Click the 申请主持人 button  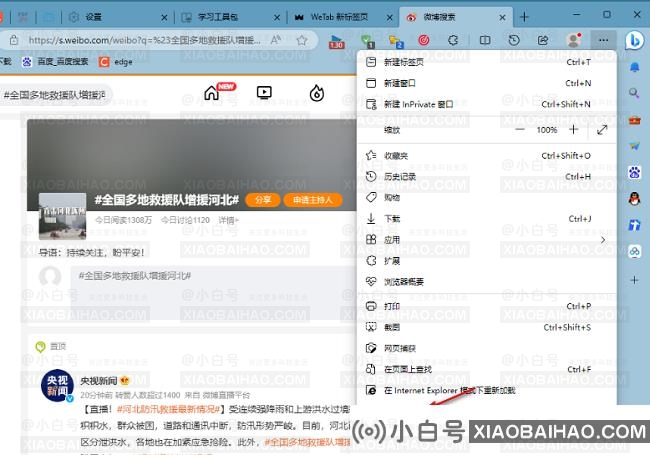pyautogui.click(x=313, y=200)
